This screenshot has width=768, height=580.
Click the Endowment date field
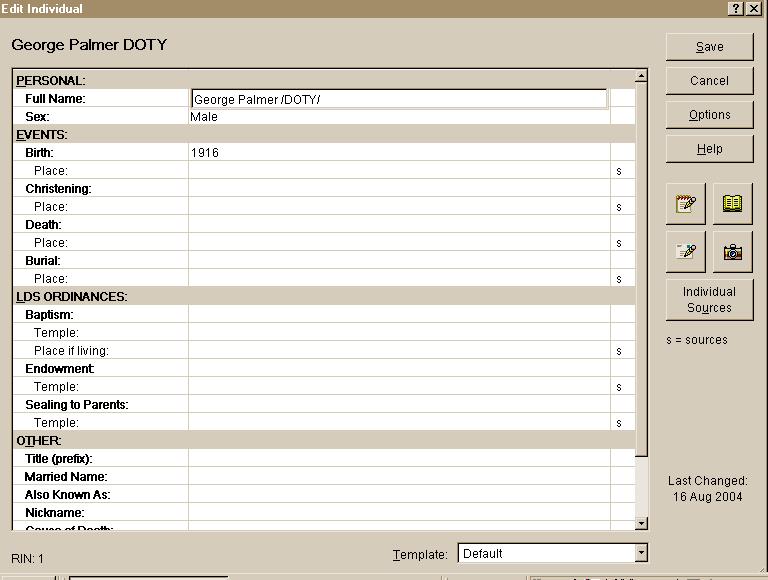(399, 368)
